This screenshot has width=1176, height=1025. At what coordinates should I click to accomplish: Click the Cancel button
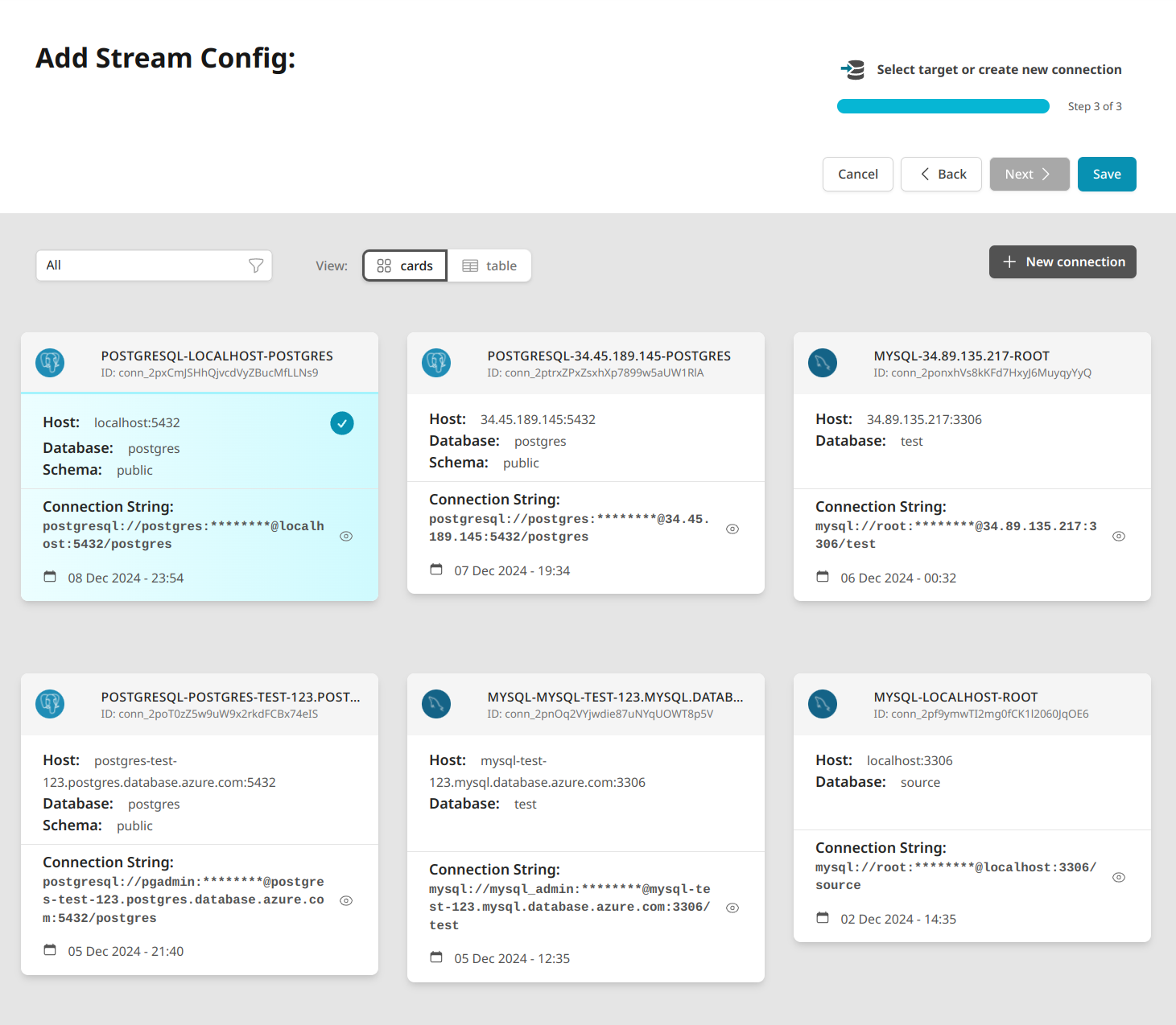point(858,174)
